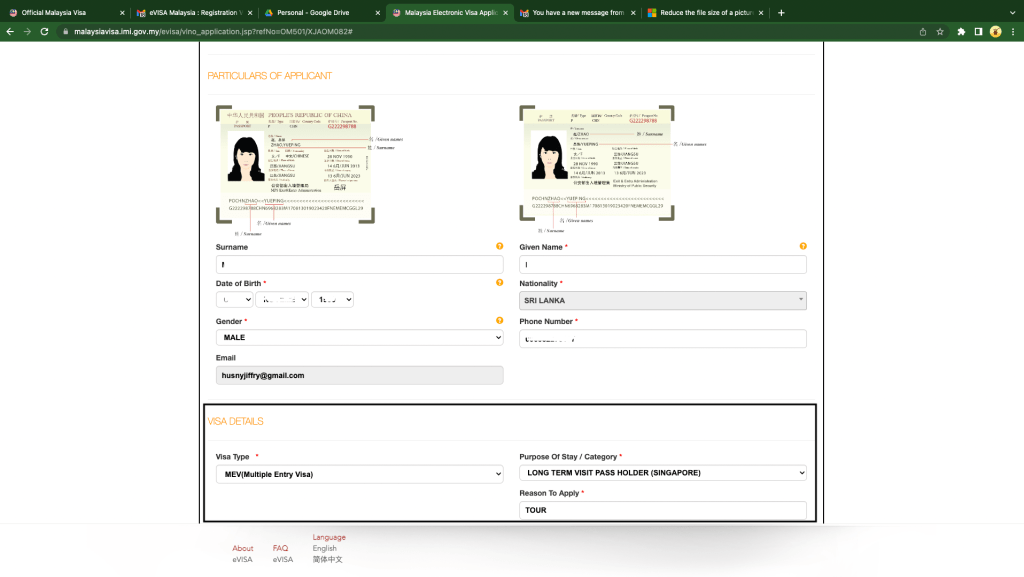
Task: Click the Gender help question icon
Action: pyautogui.click(x=500, y=320)
